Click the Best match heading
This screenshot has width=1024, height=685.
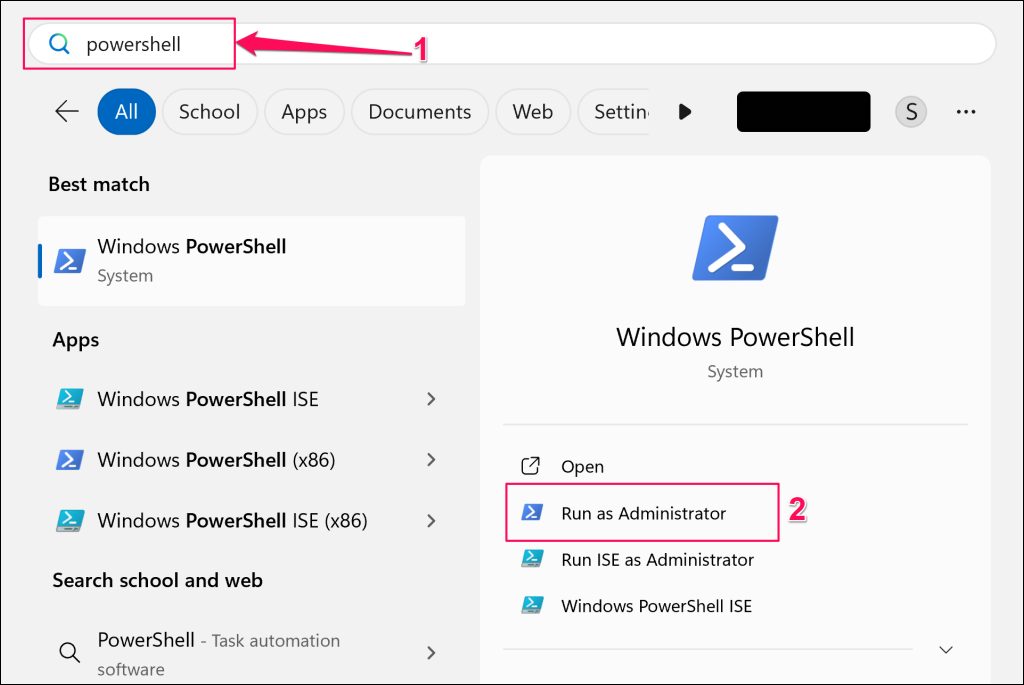tap(99, 184)
